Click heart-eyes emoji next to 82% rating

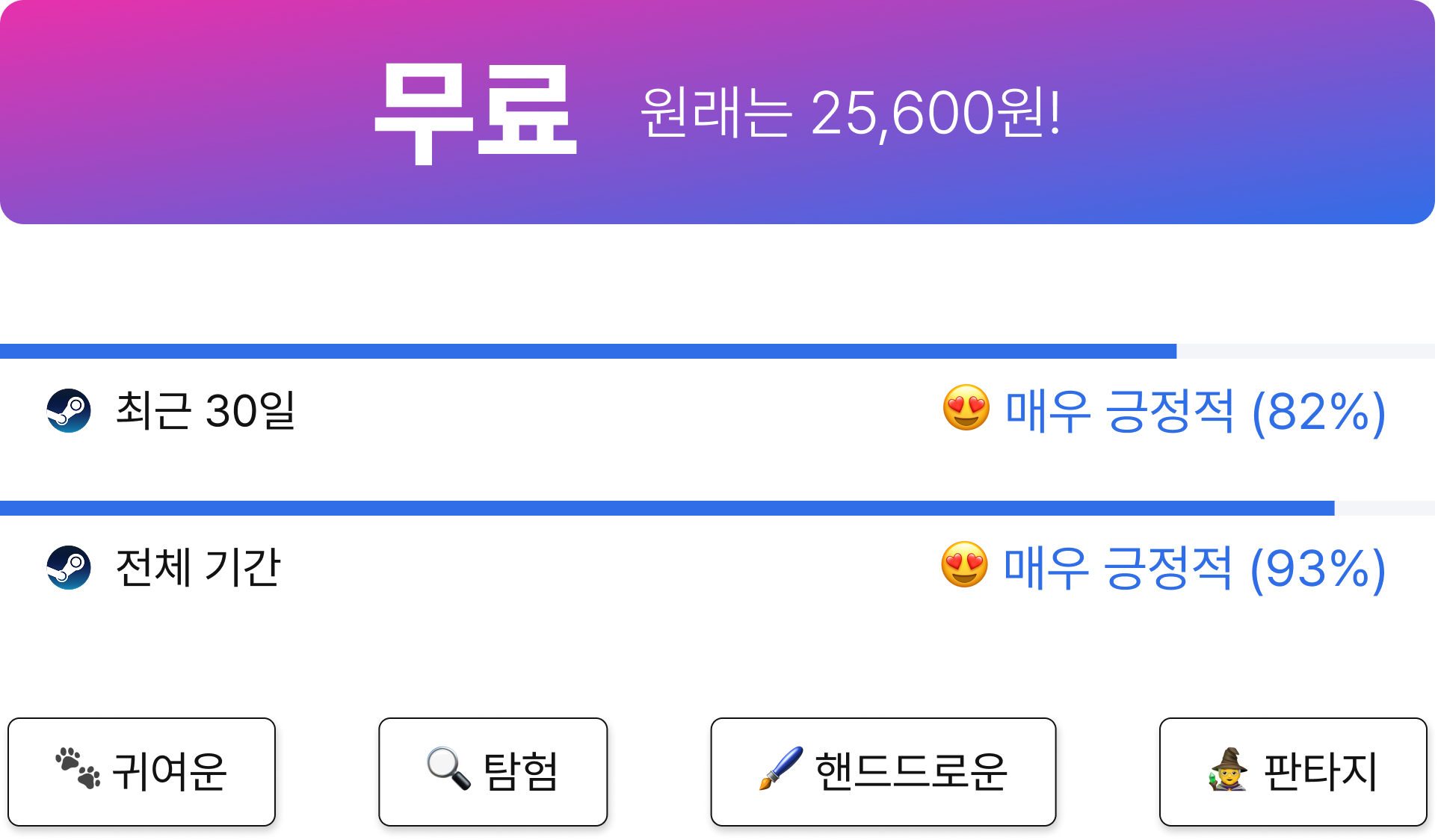(x=966, y=408)
